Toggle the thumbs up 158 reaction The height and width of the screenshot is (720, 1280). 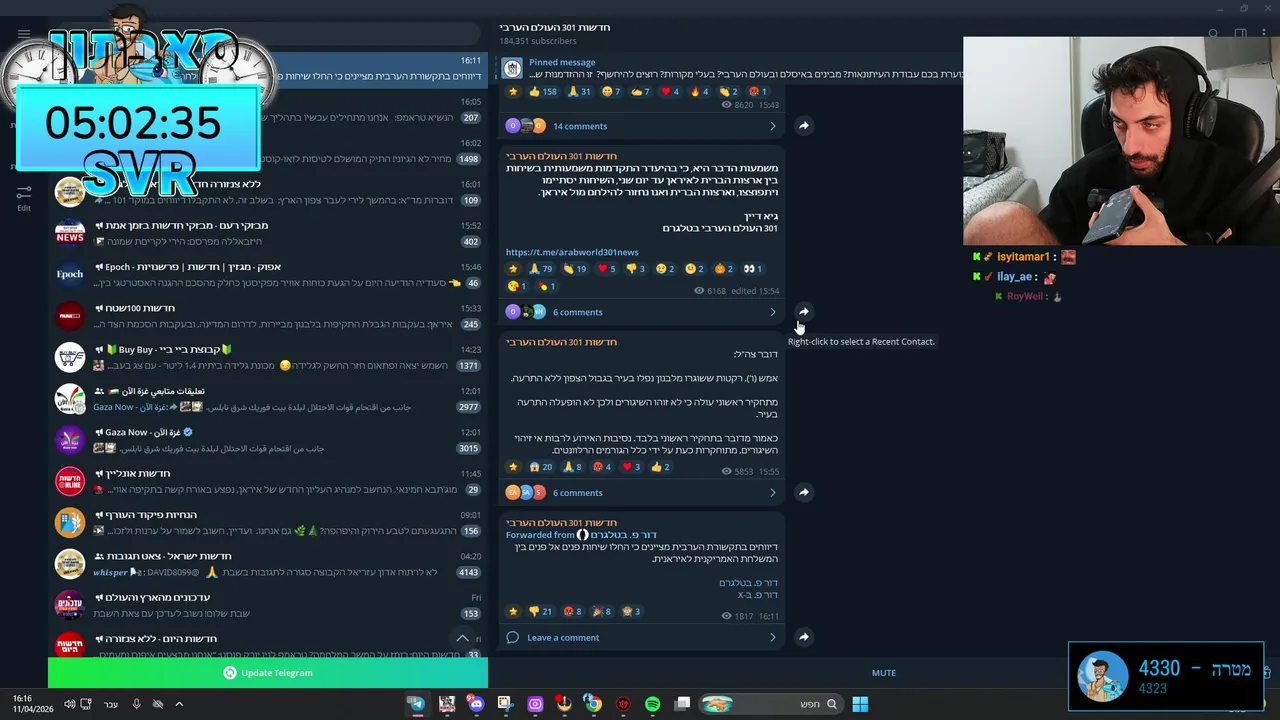click(543, 91)
